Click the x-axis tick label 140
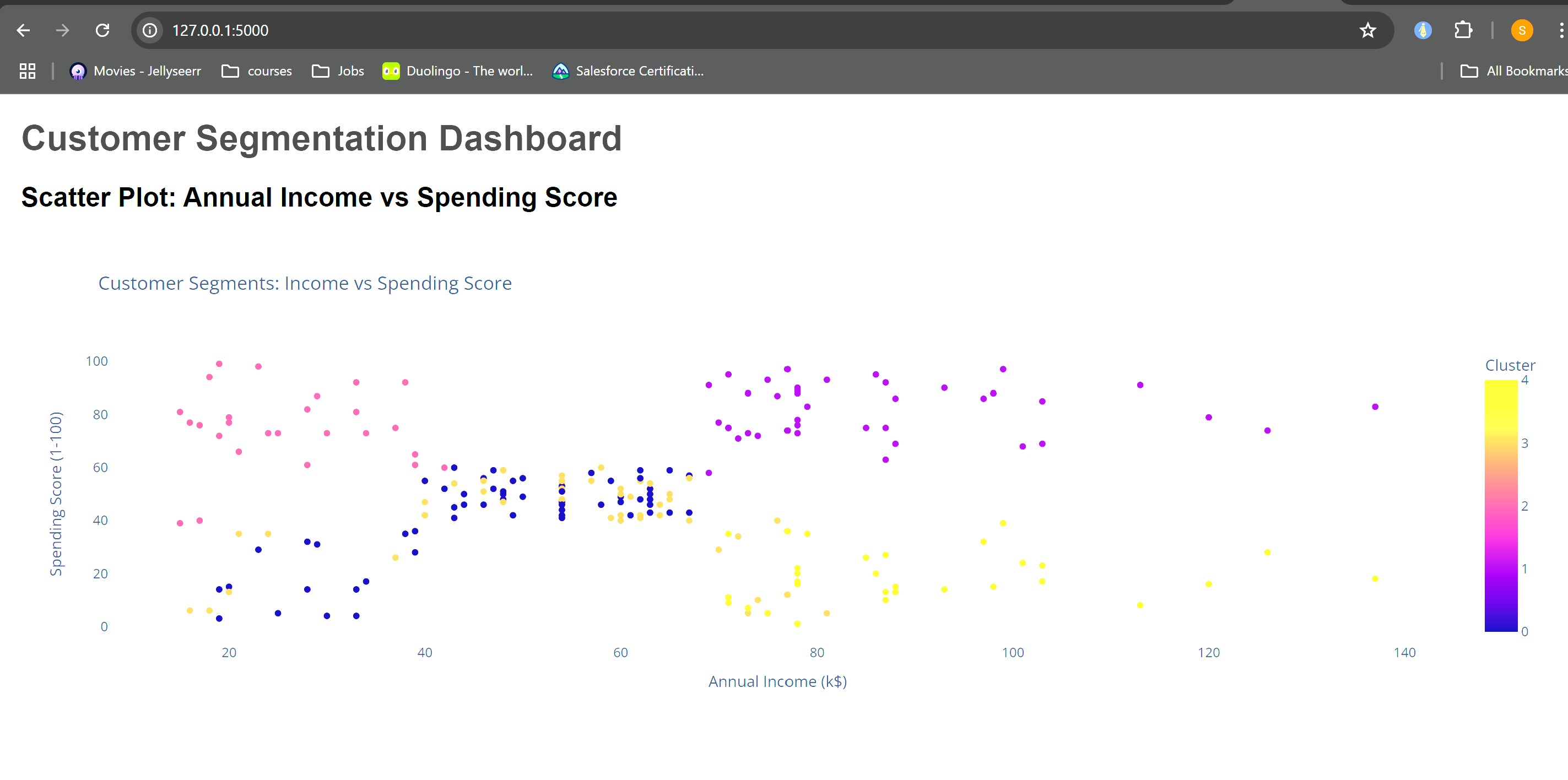 pos(1405,653)
